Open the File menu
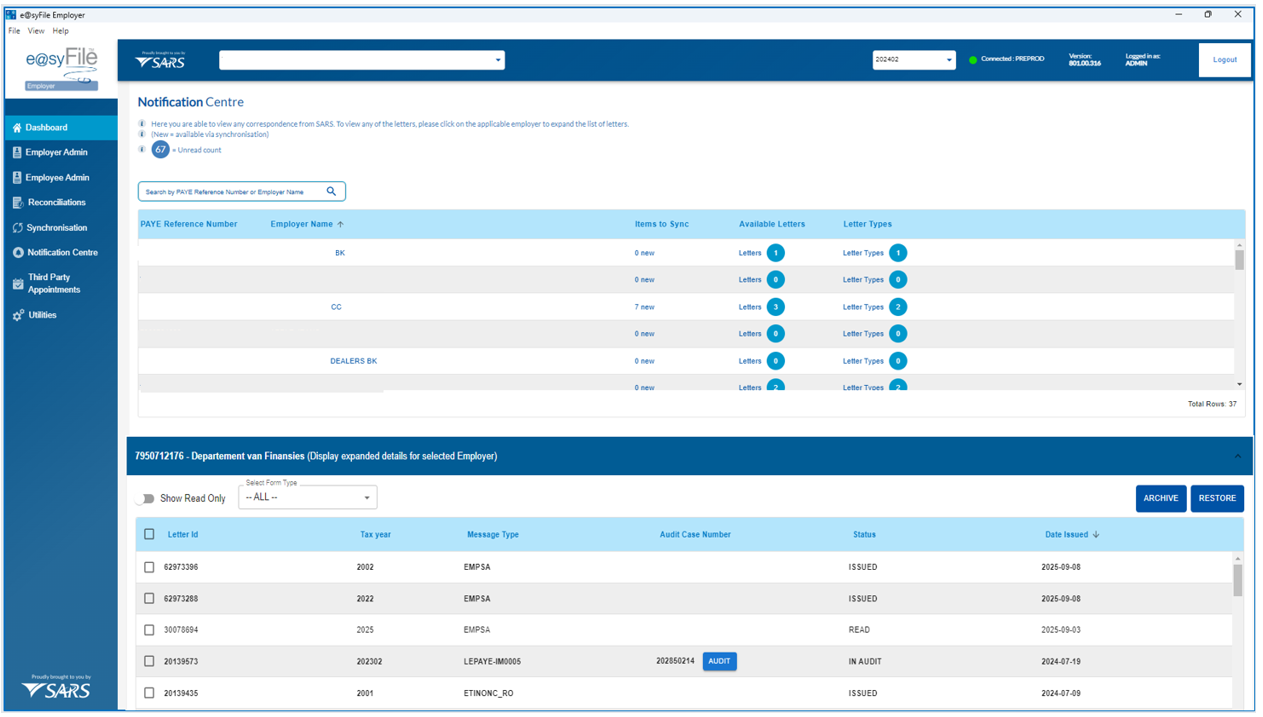The width and height of the screenshot is (1263, 717). pos(14,31)
